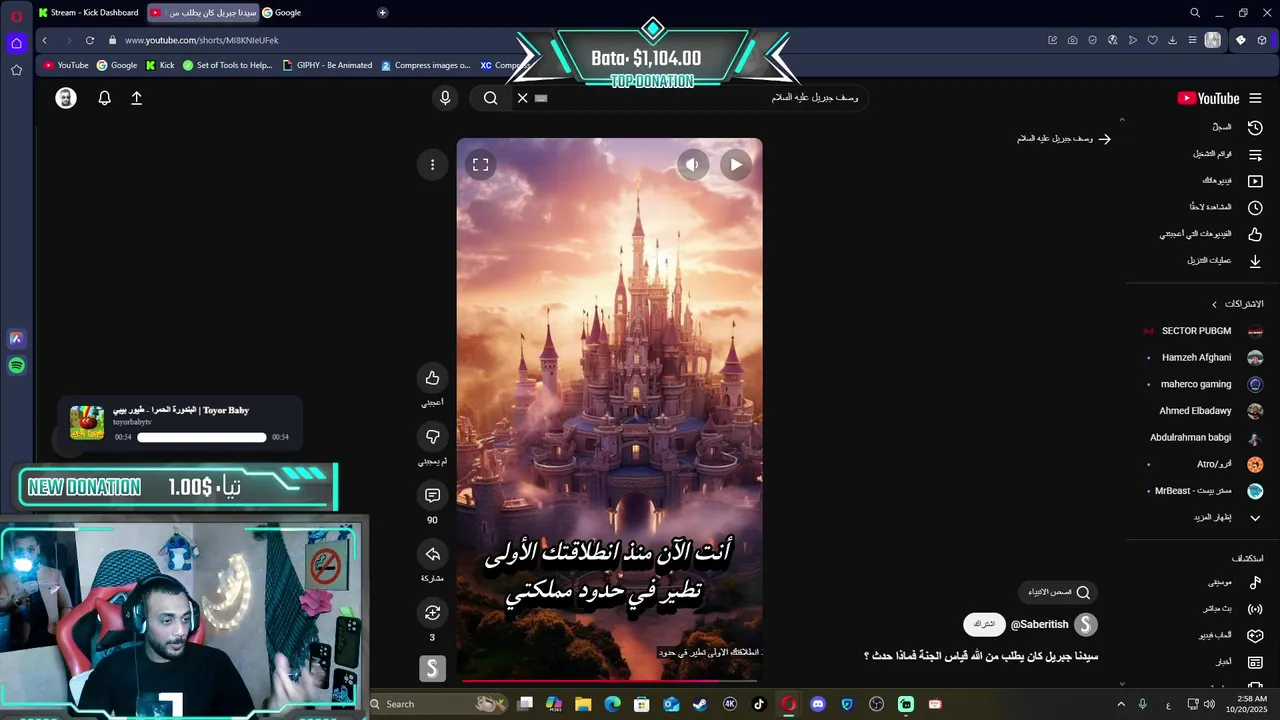Select the active YouTube Shorts tab
This screenshot has height=720, width=1280.
203,12
